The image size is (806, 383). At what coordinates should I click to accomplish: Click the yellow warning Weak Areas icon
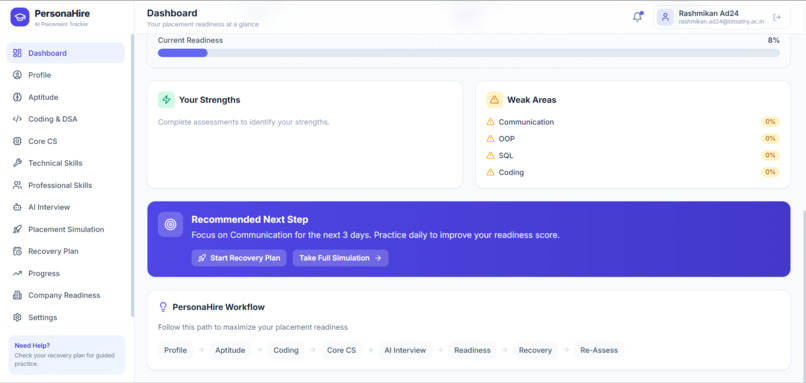click(494, 100)
